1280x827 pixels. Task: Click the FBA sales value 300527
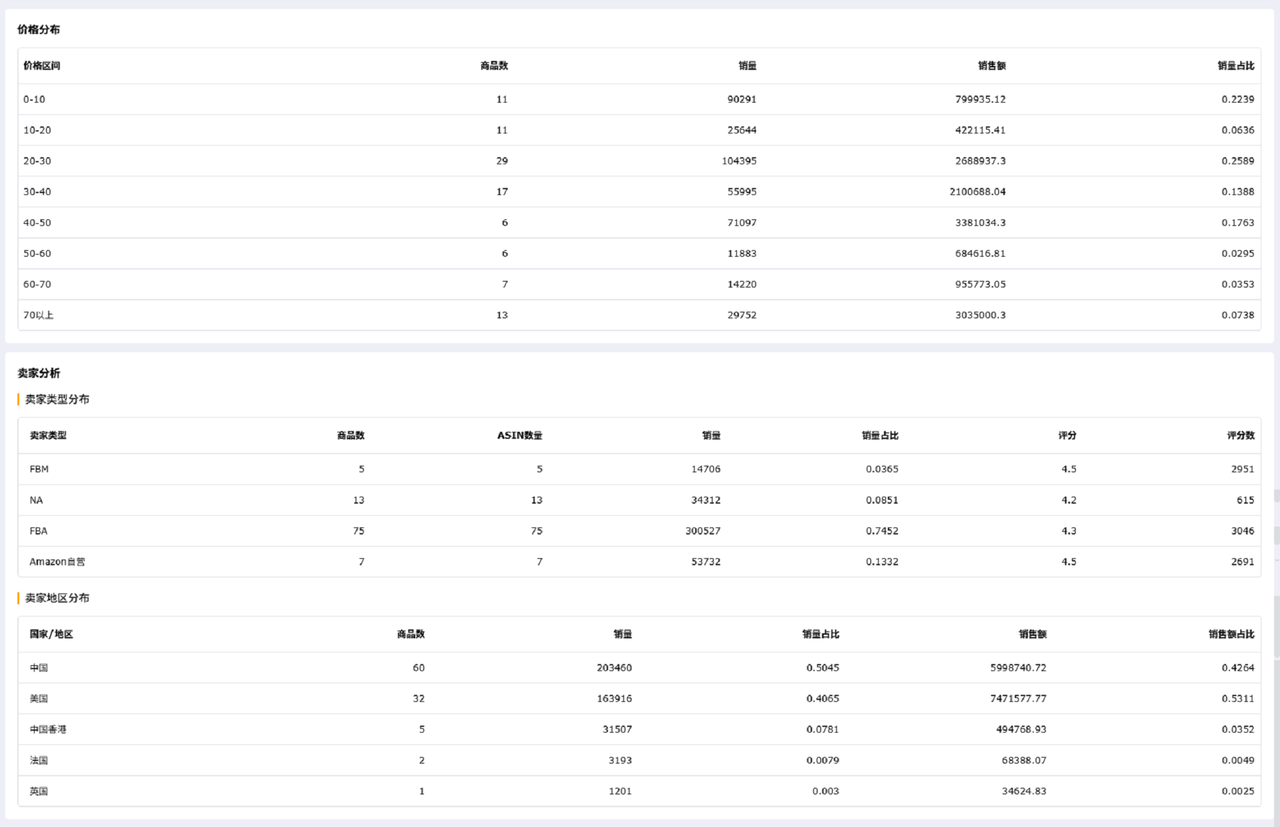pos(703,531)
